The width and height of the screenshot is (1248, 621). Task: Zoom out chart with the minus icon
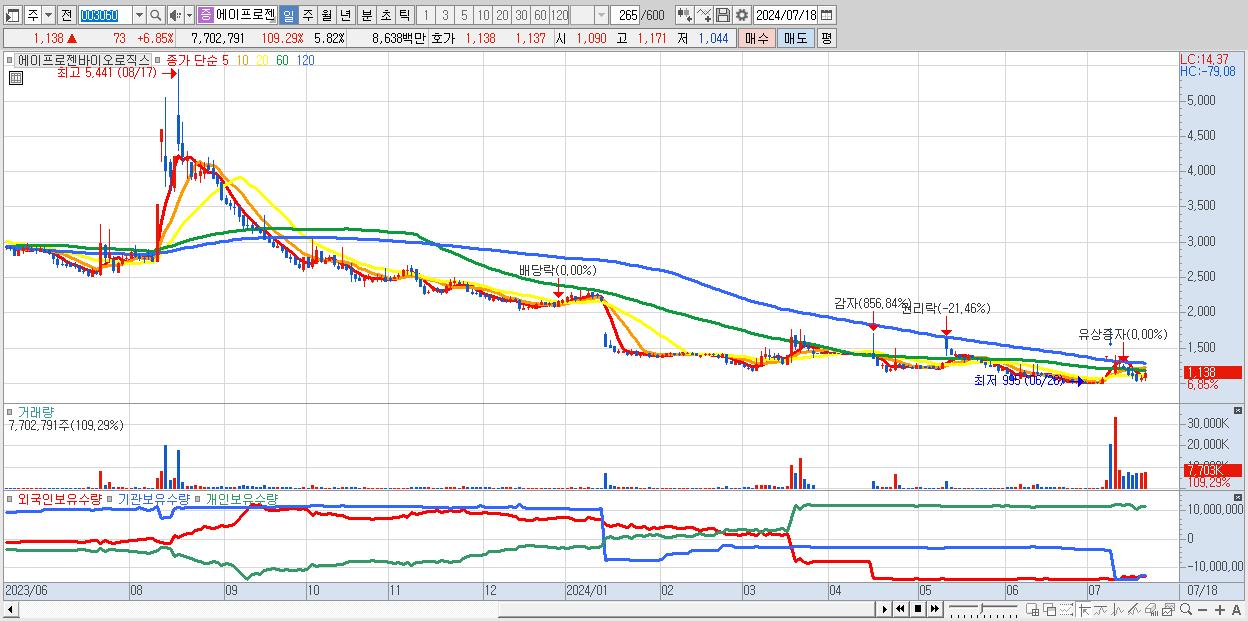tap(1202, 609)
